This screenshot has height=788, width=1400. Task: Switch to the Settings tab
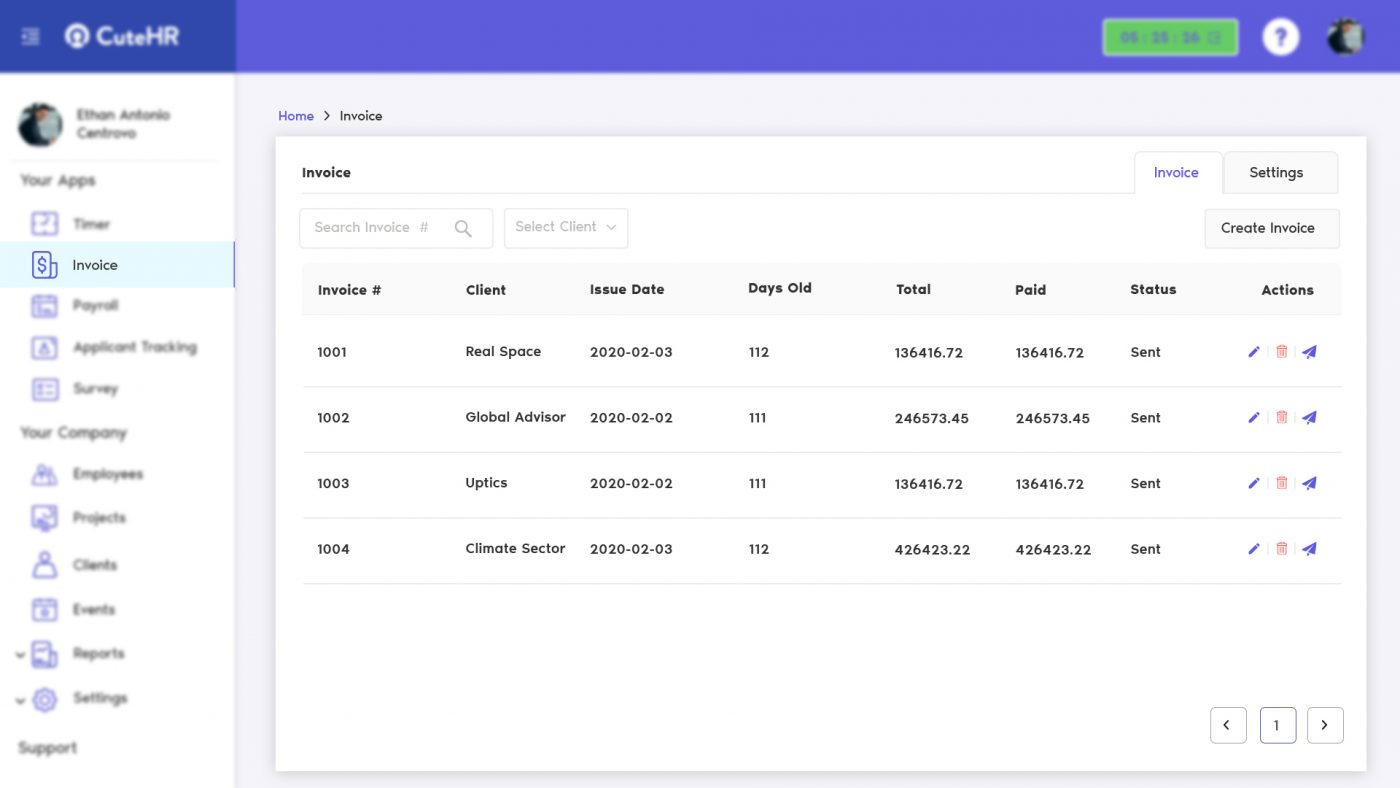[1276, 173]
